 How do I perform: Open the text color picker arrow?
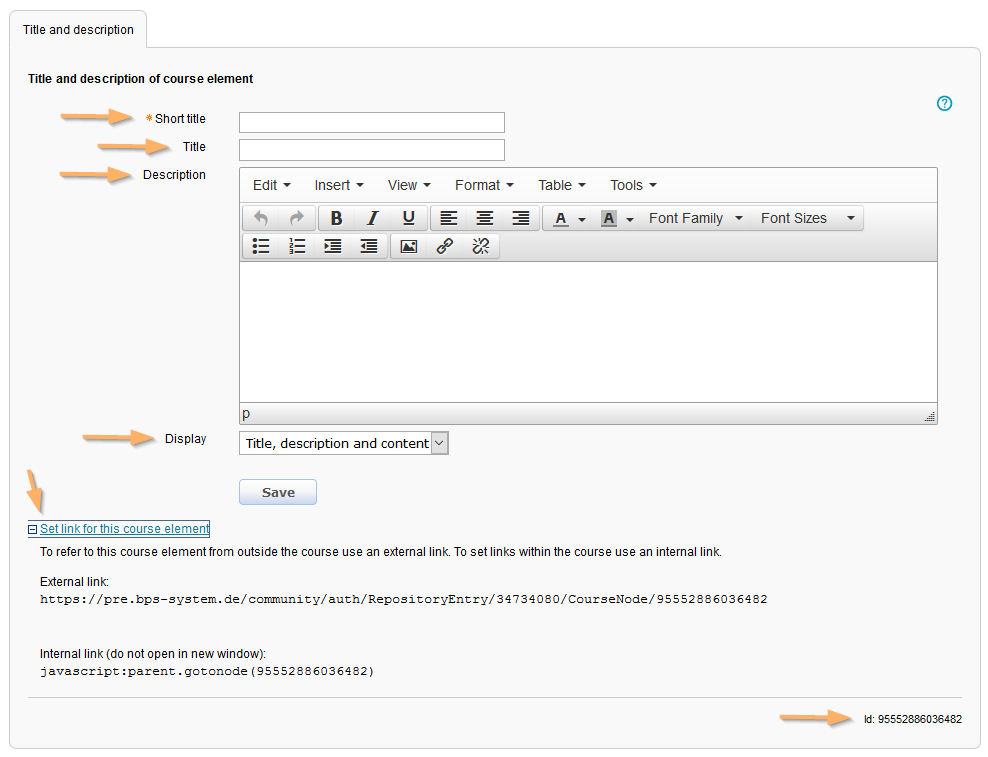[x=582, y=219]
